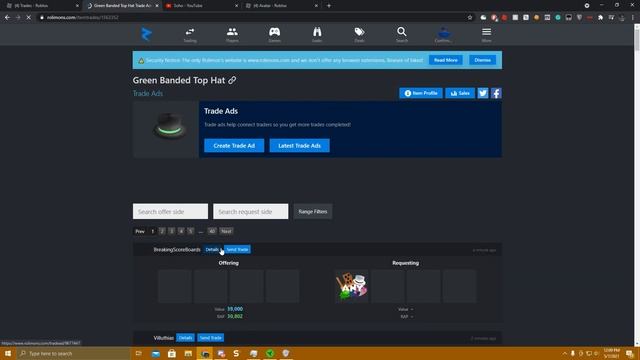Open the Players nav icon
Image resolution: width=640 pixels, height=360 pixels.
click(232, 35)
